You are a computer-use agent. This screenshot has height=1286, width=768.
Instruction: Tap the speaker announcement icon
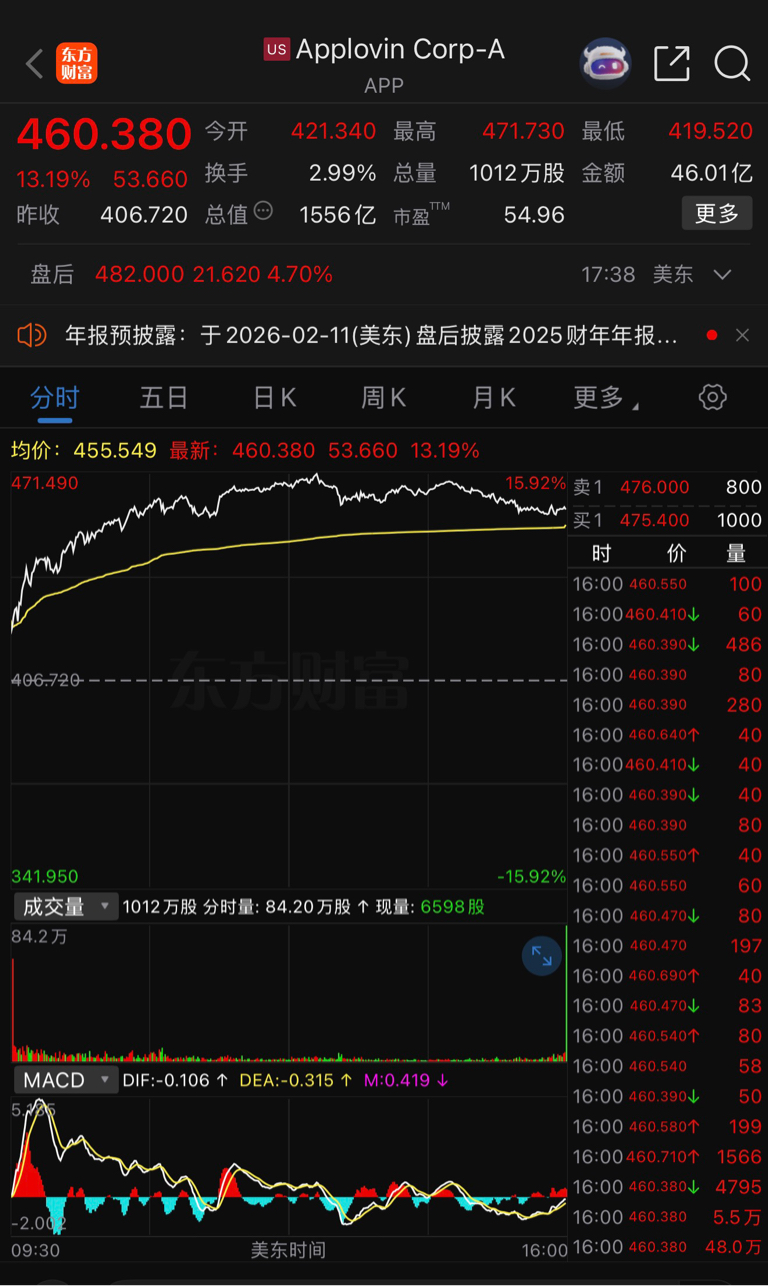click(32, 335)
